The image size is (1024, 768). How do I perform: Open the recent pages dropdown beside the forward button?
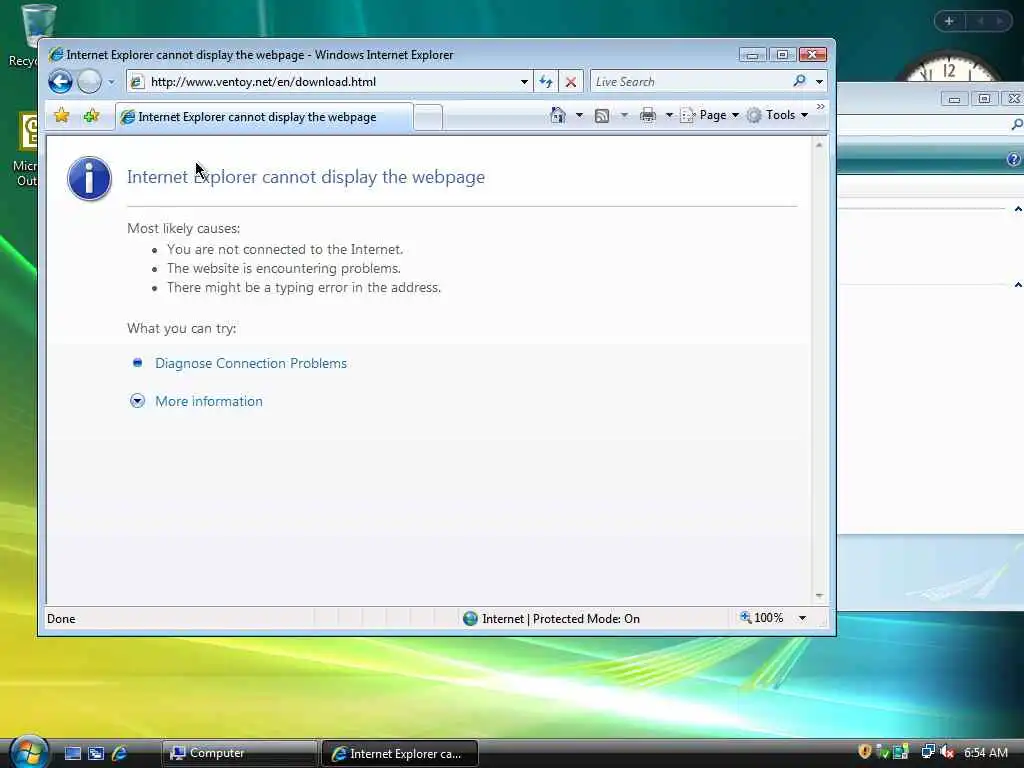click(111, 82)
